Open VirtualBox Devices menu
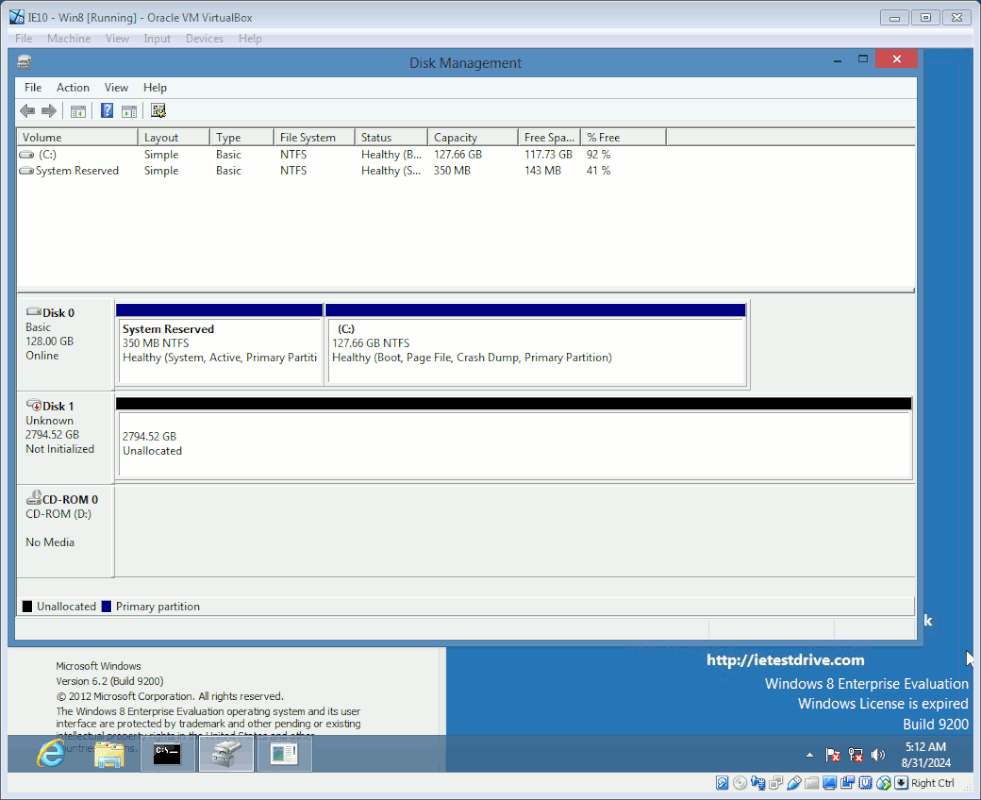Viewport: 981px width, 800px height. click(x=205, y=39)
